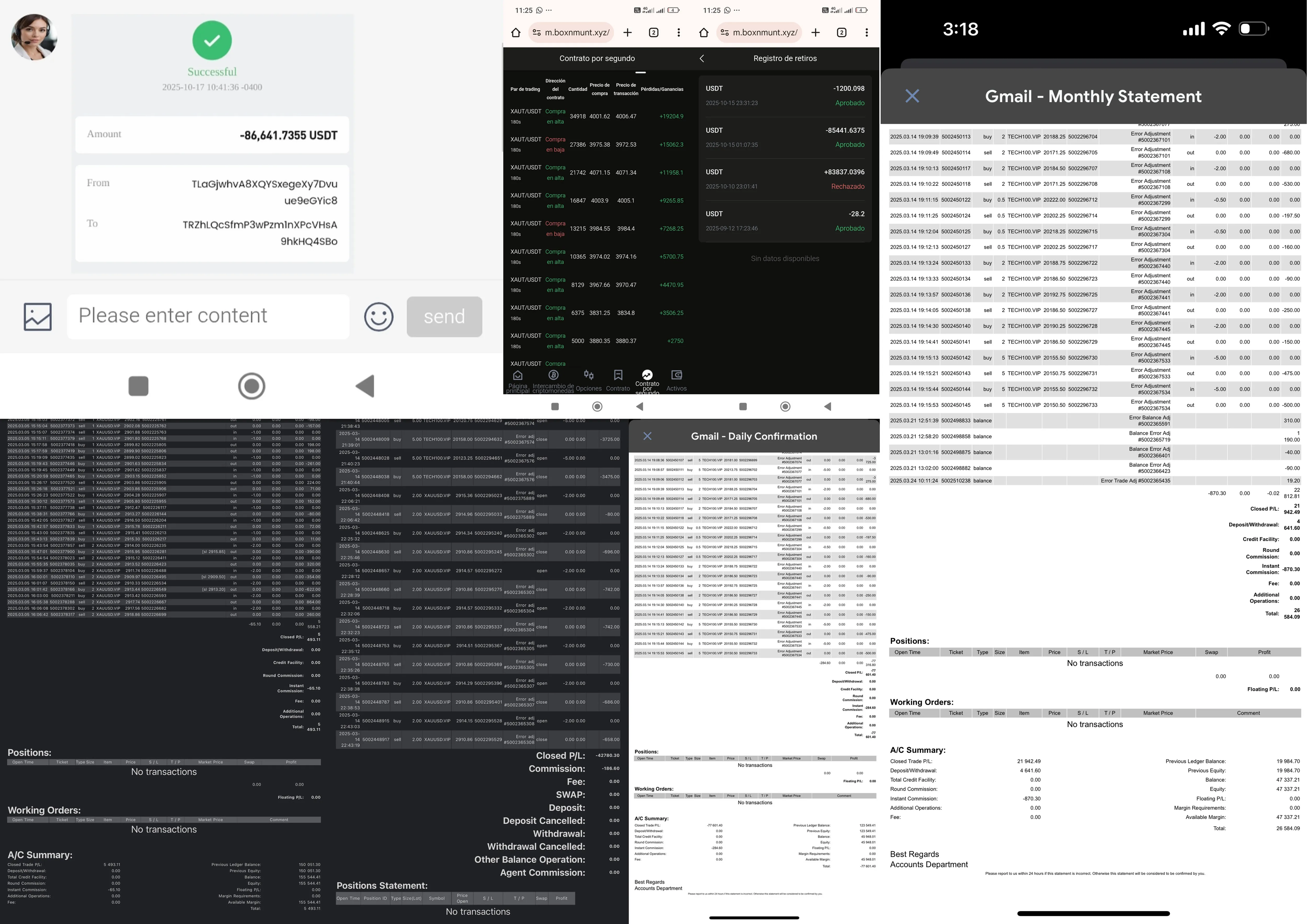Tap Android home circle below Contrato por segundo

click(x=597, y=406)
